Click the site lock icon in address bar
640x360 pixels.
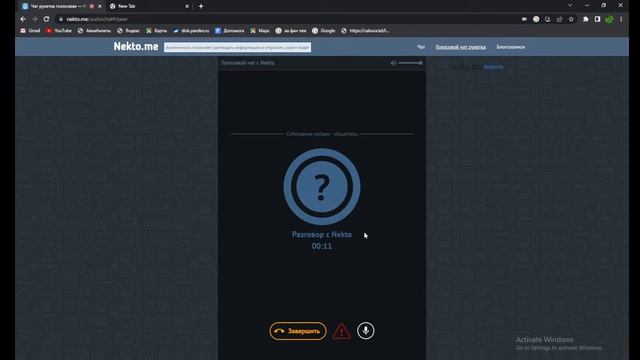coord(61,19)
